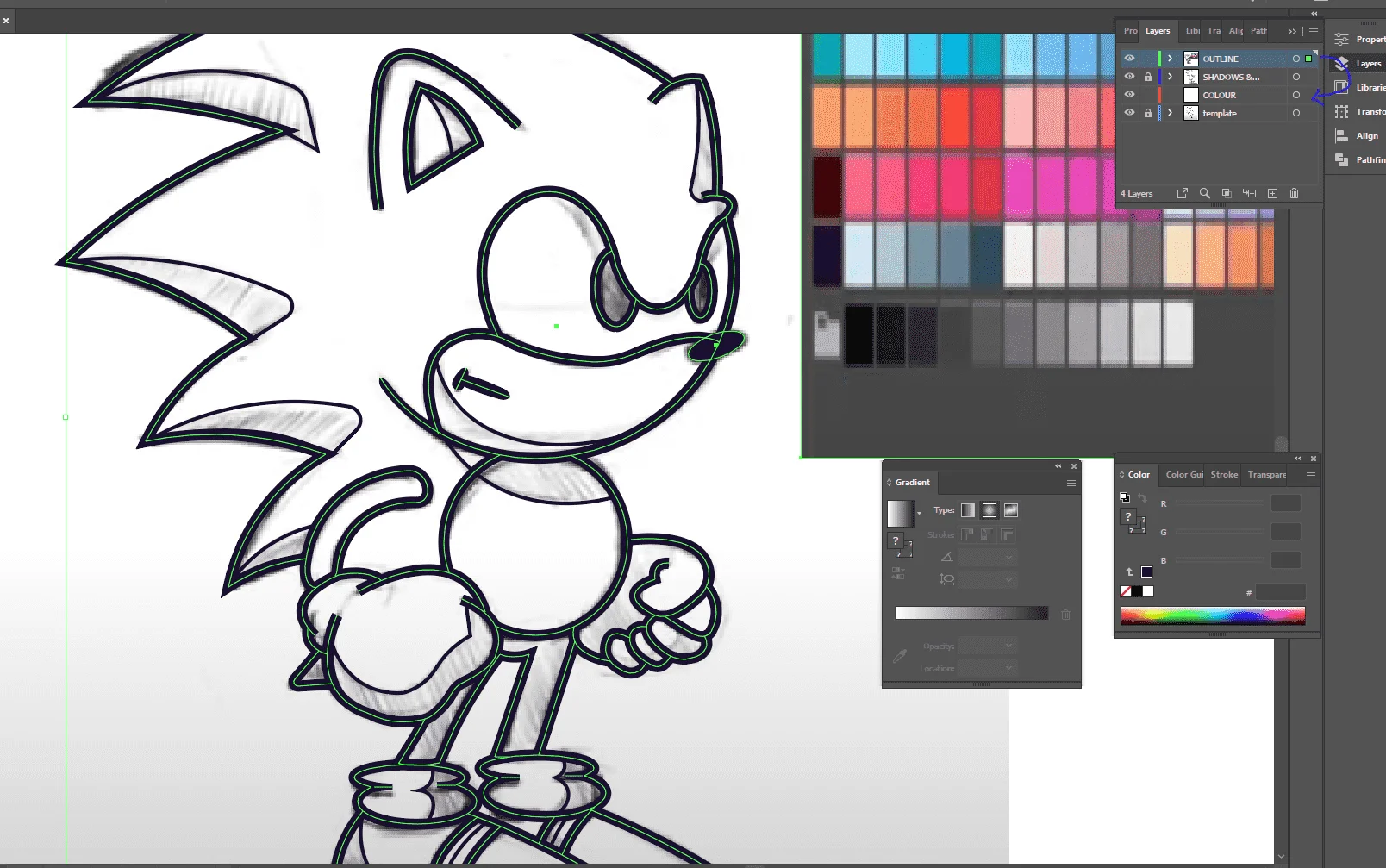This screenshot has width=1386, height=868.
Task: Close the document tab with X
Action: click(x=6, y=21)
